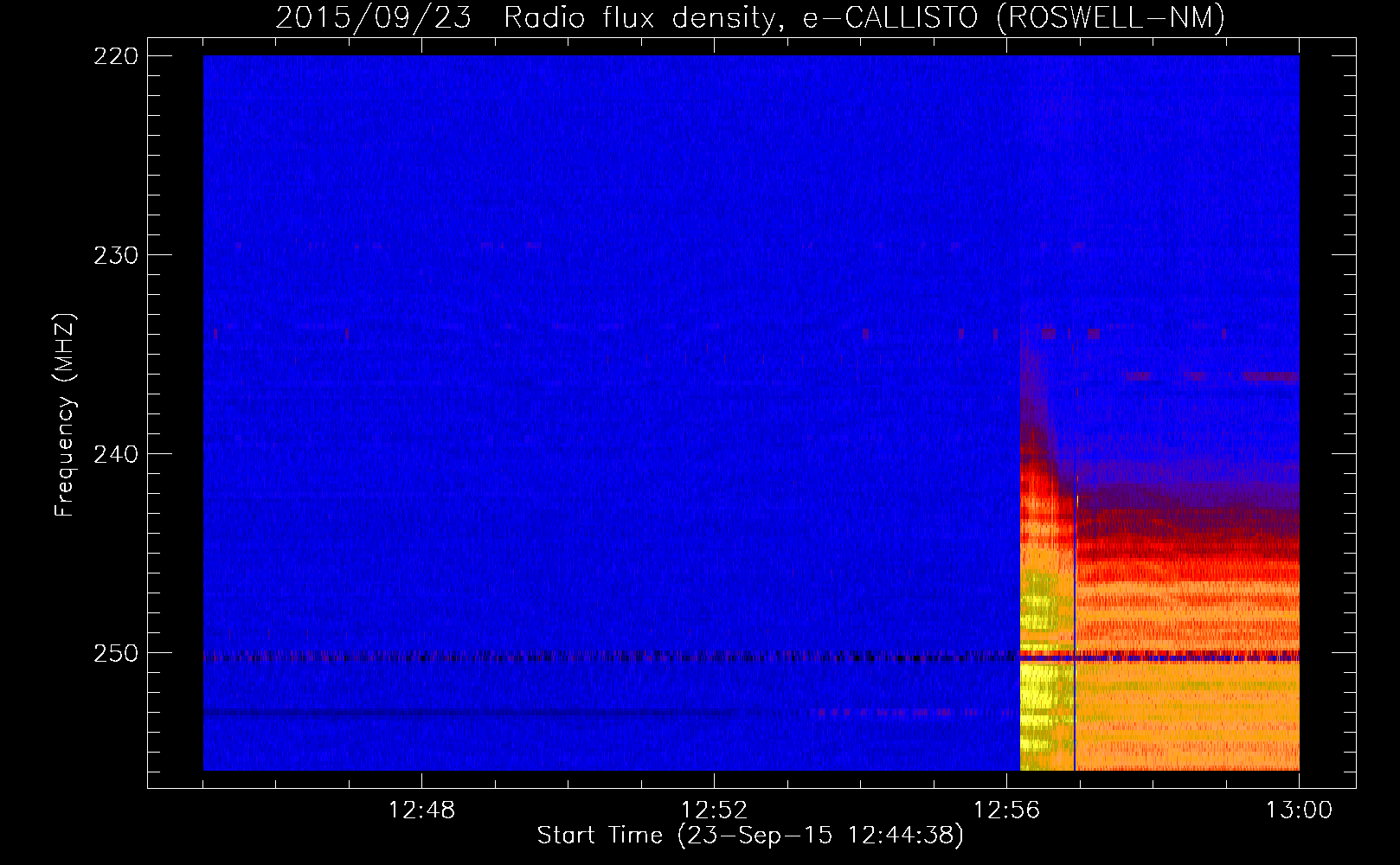Click the 230 frequency tick label
Viewport: 1400px width, 865px height.
[115, 255]
